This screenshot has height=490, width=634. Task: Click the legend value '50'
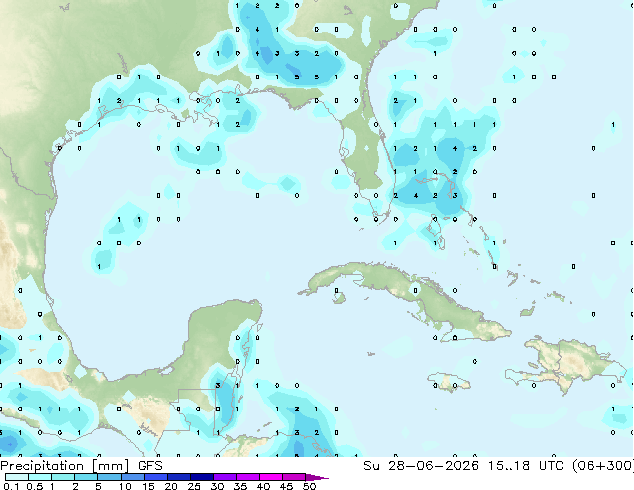click(x=309, y=486)
